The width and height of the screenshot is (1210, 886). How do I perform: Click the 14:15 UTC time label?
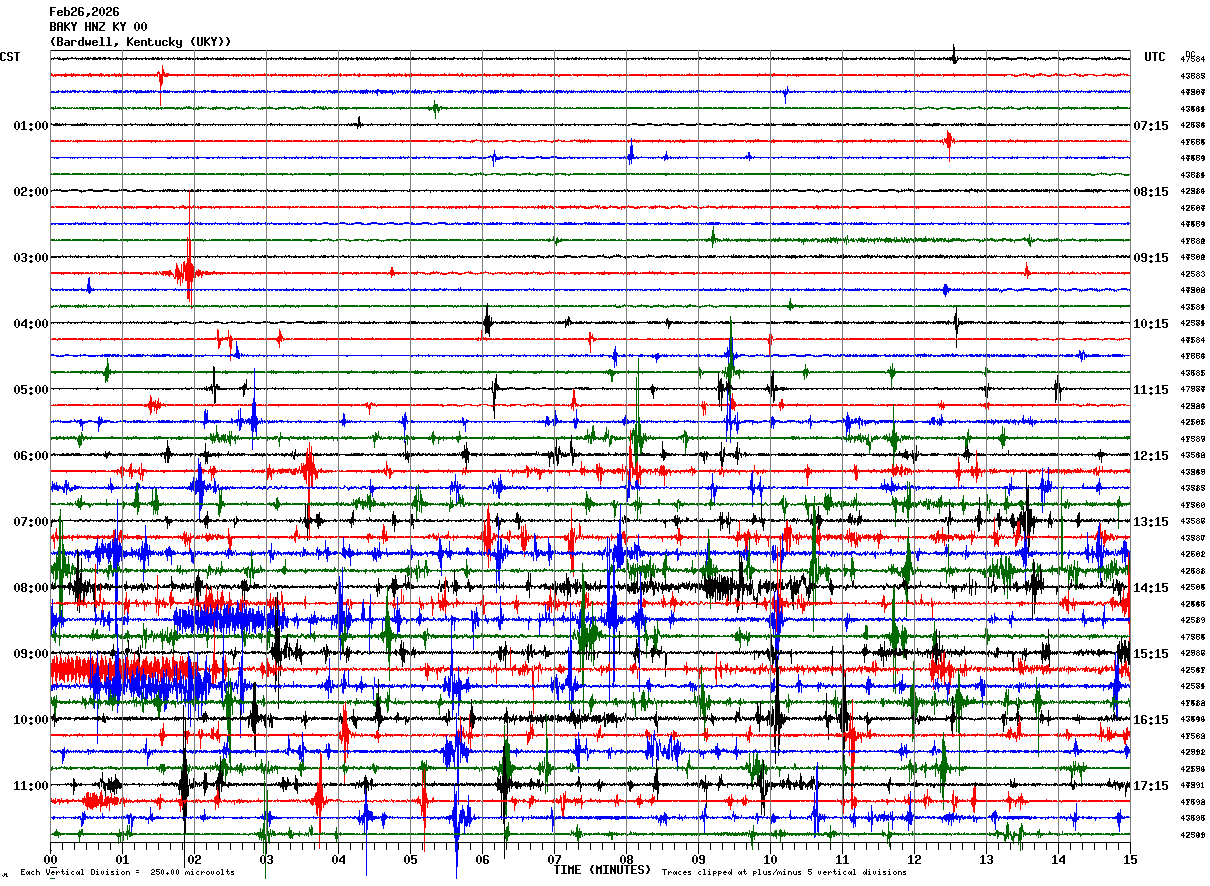coord(1151,588)
